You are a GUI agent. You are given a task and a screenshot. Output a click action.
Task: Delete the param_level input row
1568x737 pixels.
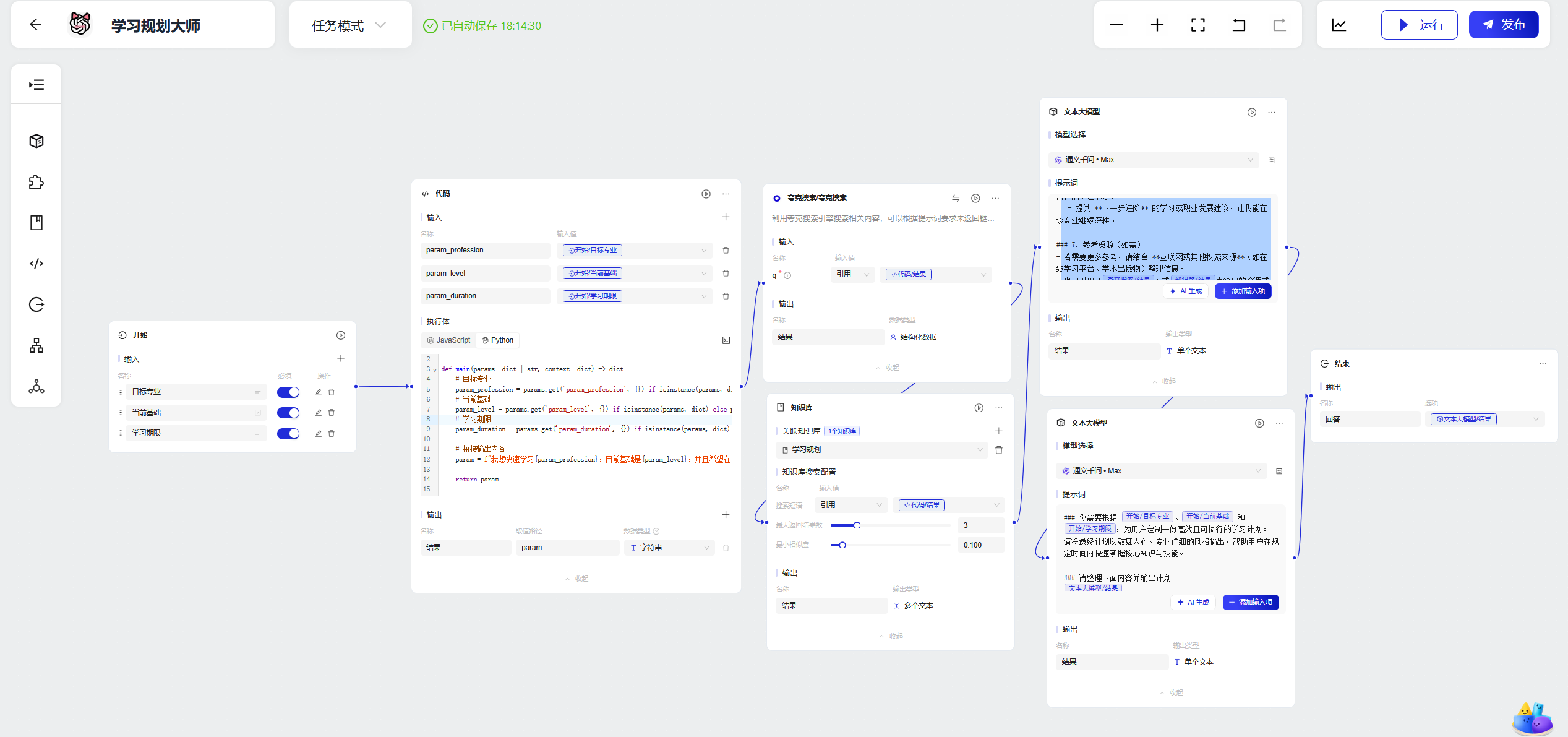click(x=726, y=274)
